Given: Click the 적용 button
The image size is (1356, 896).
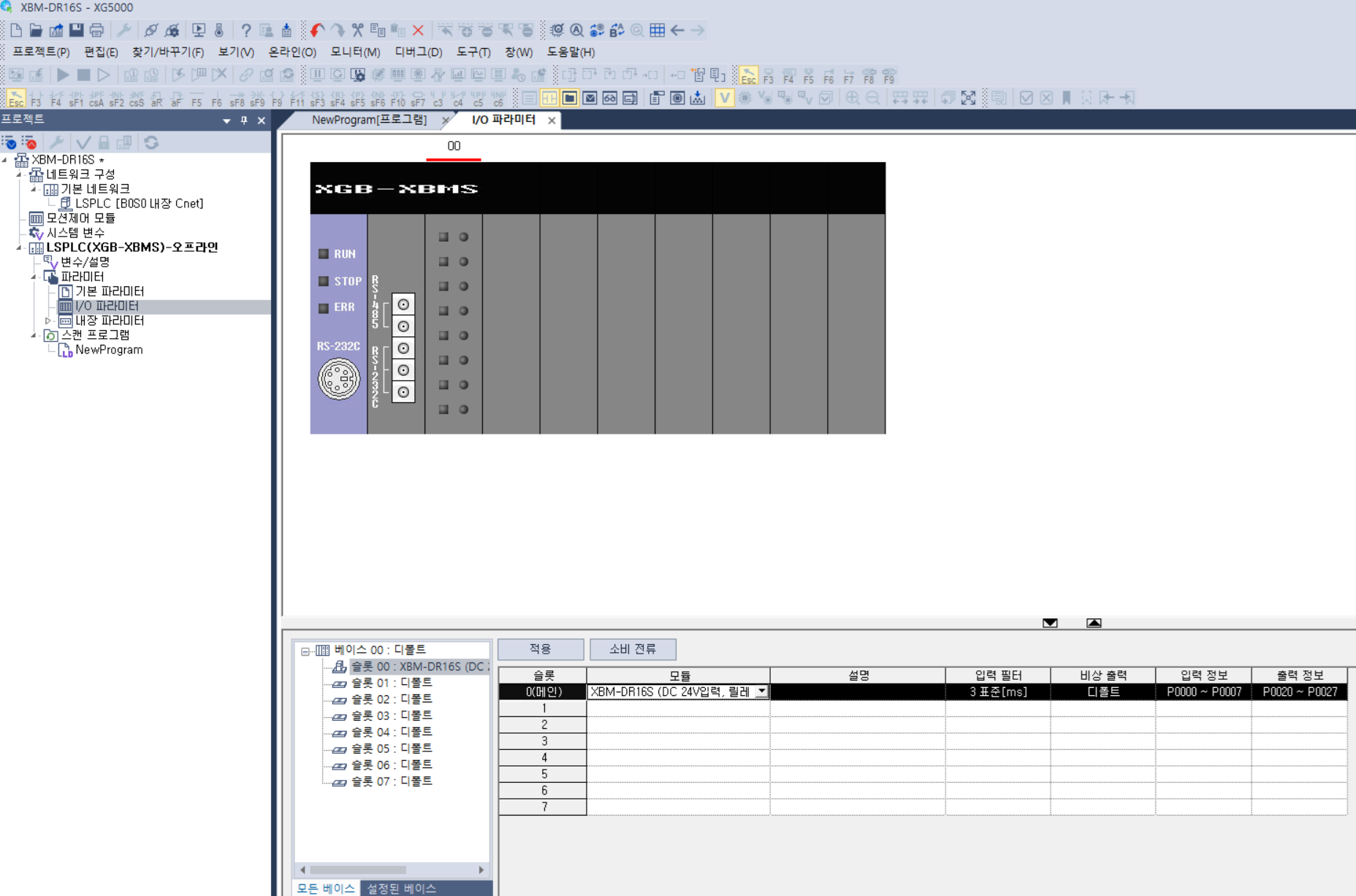Looking at the screenshot, I should (x=540, y=649).
